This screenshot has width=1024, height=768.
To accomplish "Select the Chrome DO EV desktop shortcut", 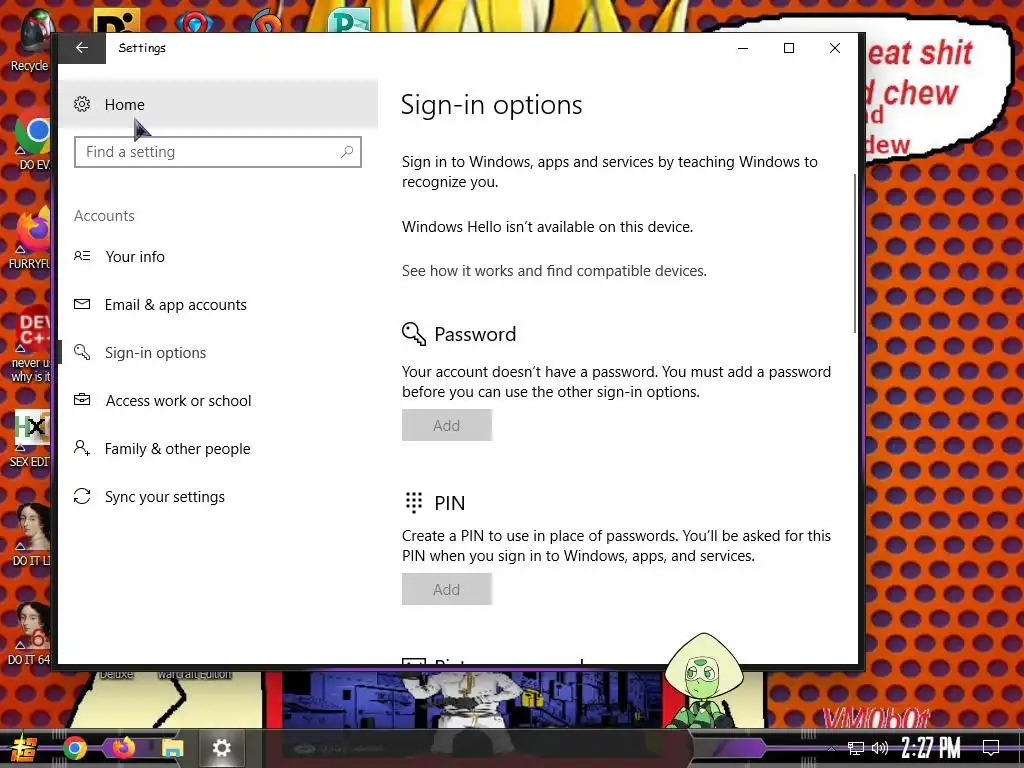I will pyautogui.click(x=32, y=144).
